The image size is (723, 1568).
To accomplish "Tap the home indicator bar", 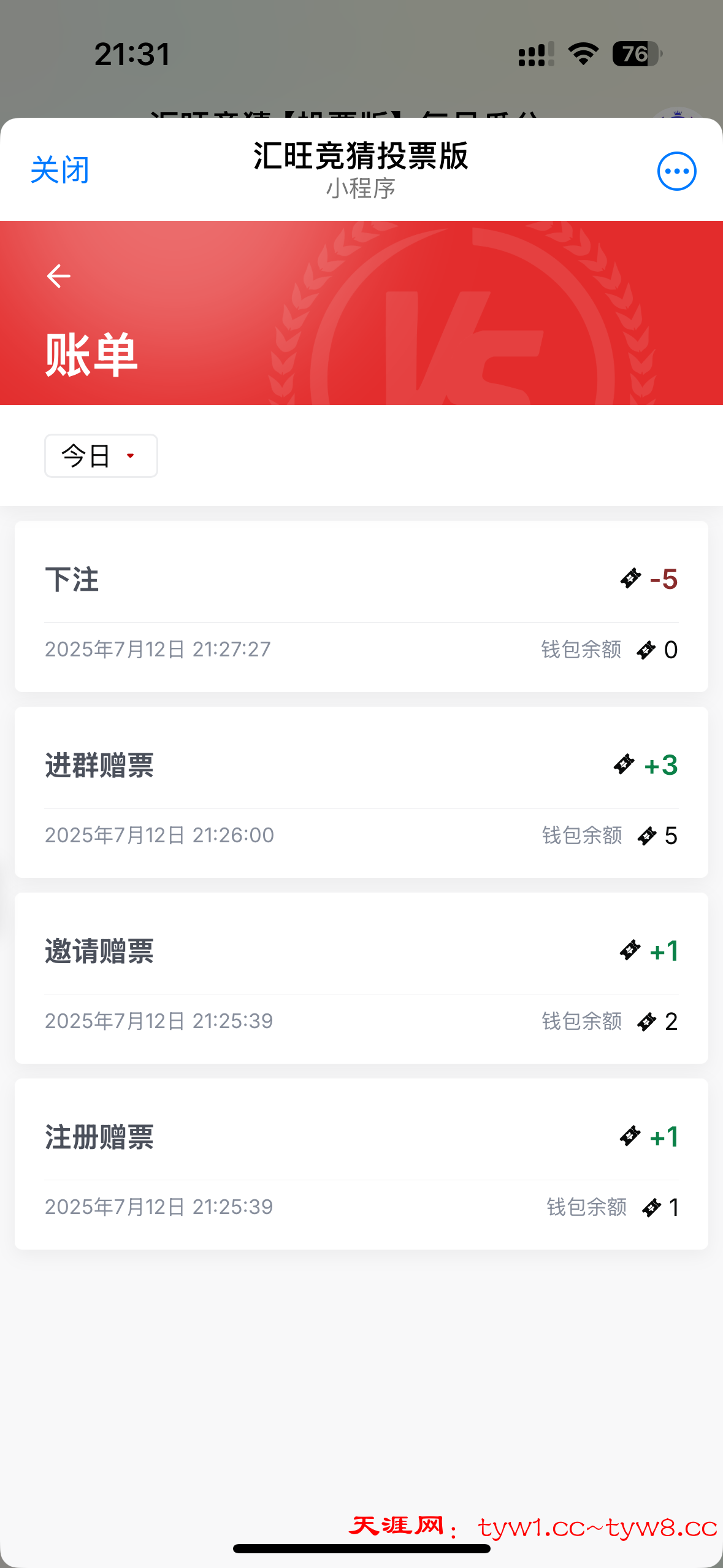I will point(361,1549).
